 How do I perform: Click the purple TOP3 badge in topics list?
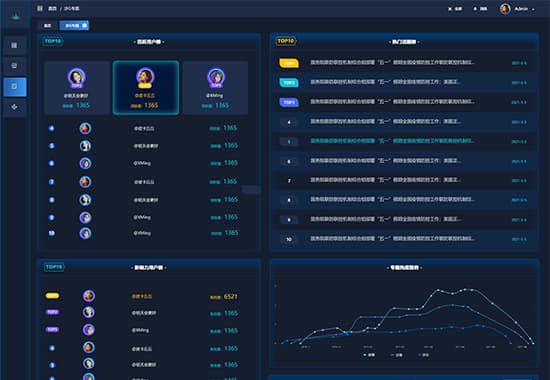tap(289, 102)
